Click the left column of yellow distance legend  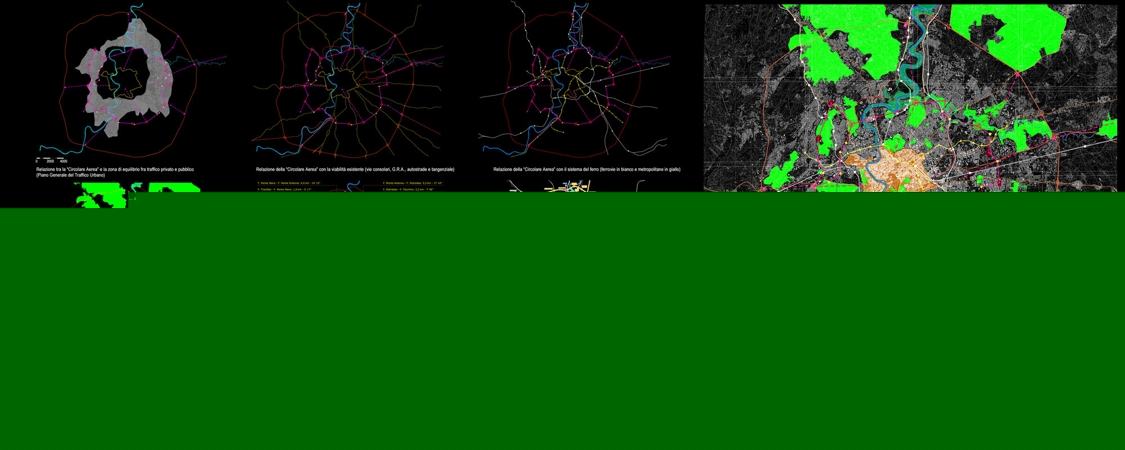[288, 186]
